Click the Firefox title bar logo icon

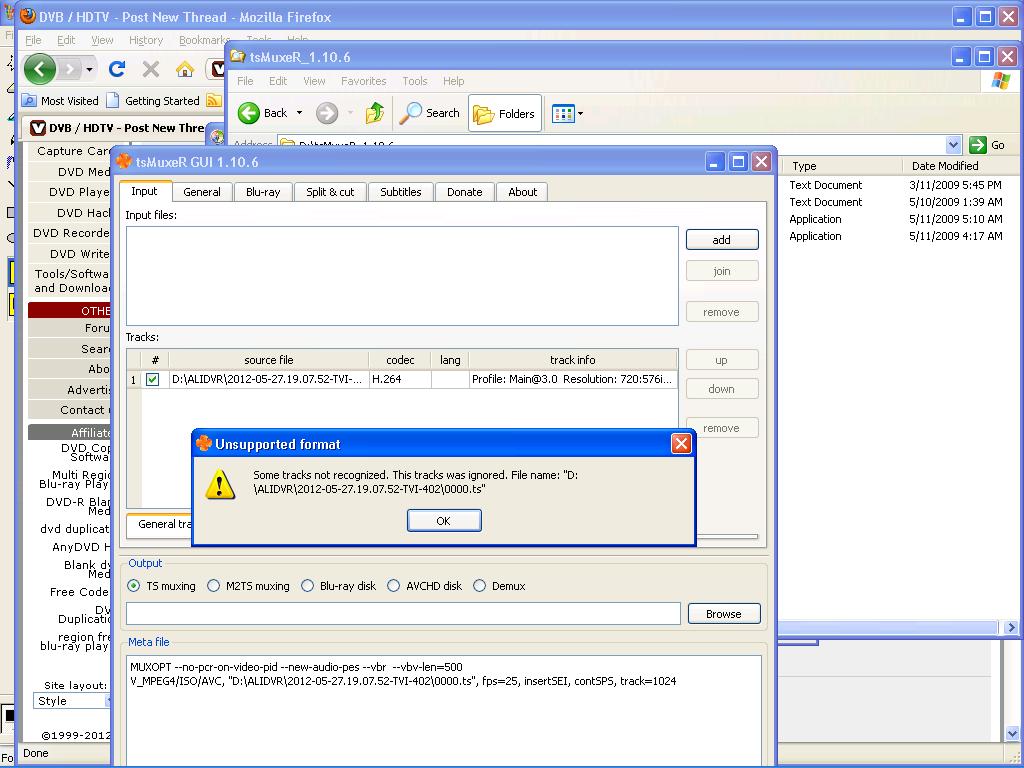click(27, 16)
